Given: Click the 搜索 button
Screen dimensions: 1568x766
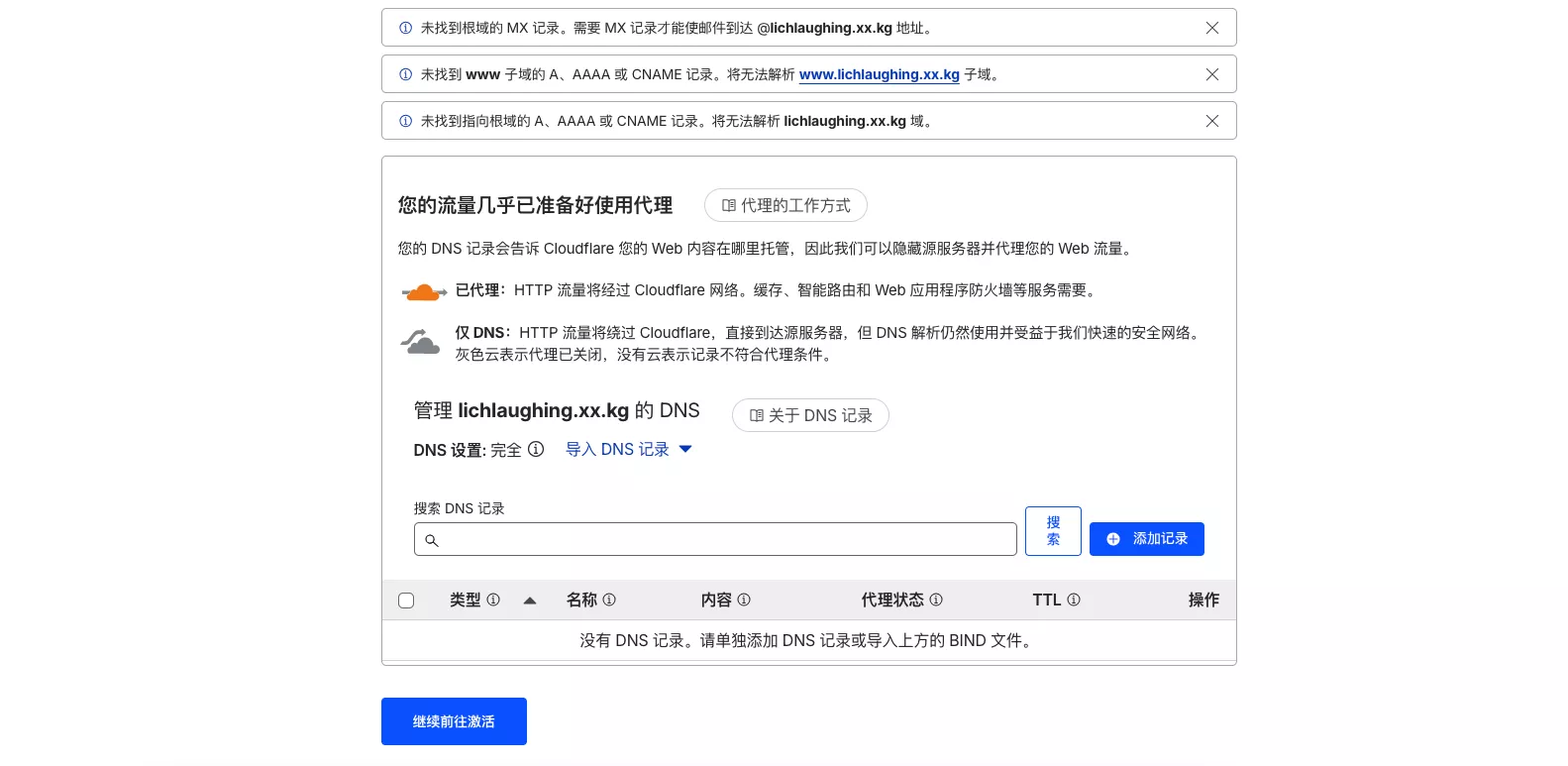Looking at the screenshot, I should click(1053, 531).
